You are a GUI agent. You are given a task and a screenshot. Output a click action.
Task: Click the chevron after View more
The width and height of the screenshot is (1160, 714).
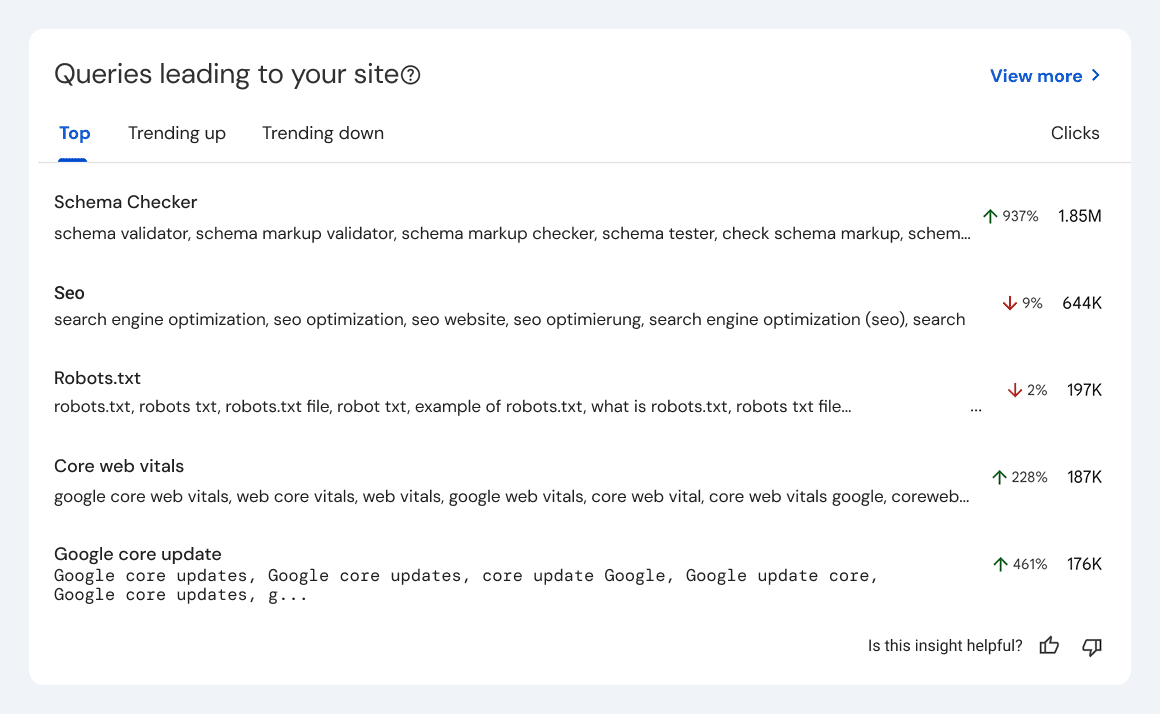(x=1097, y=75)
